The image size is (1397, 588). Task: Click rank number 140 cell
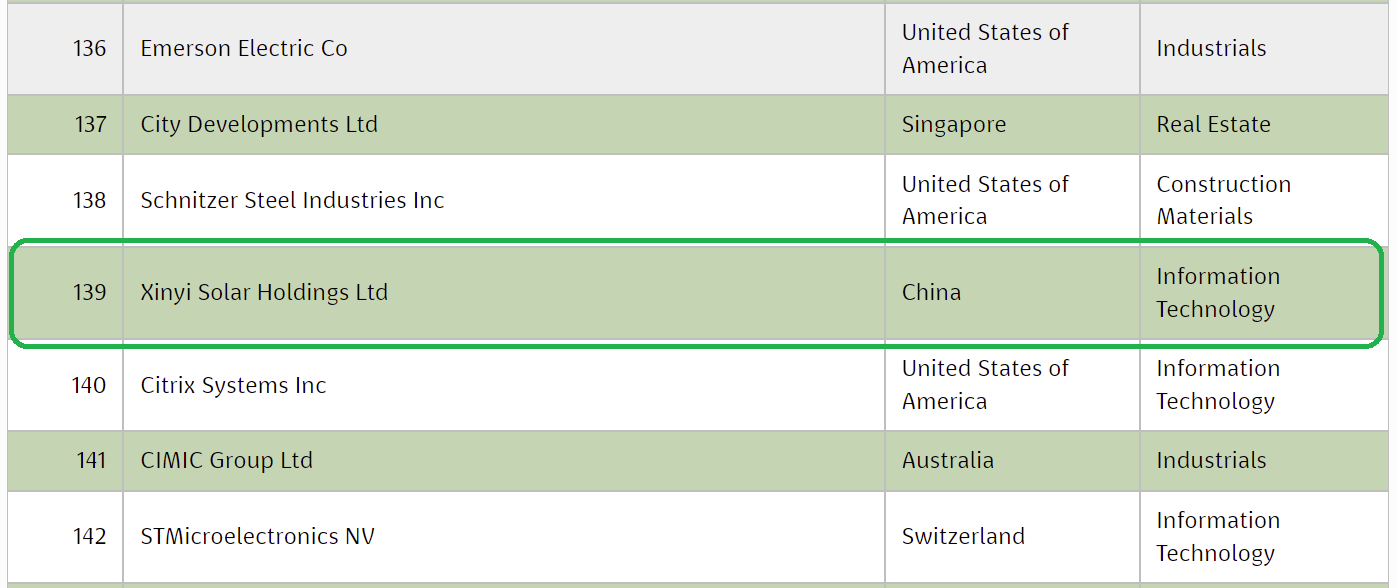coord(89,386)
